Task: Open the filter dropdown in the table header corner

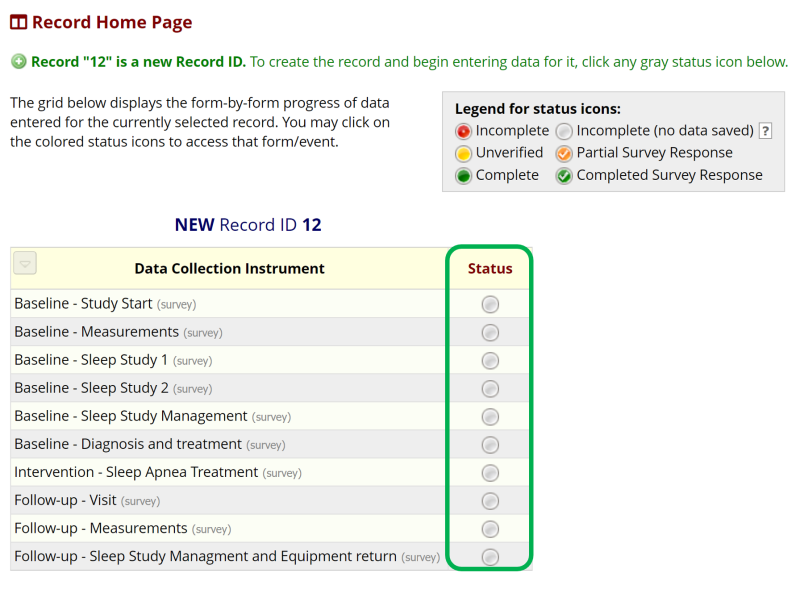Action: click(x=24, y=262)
